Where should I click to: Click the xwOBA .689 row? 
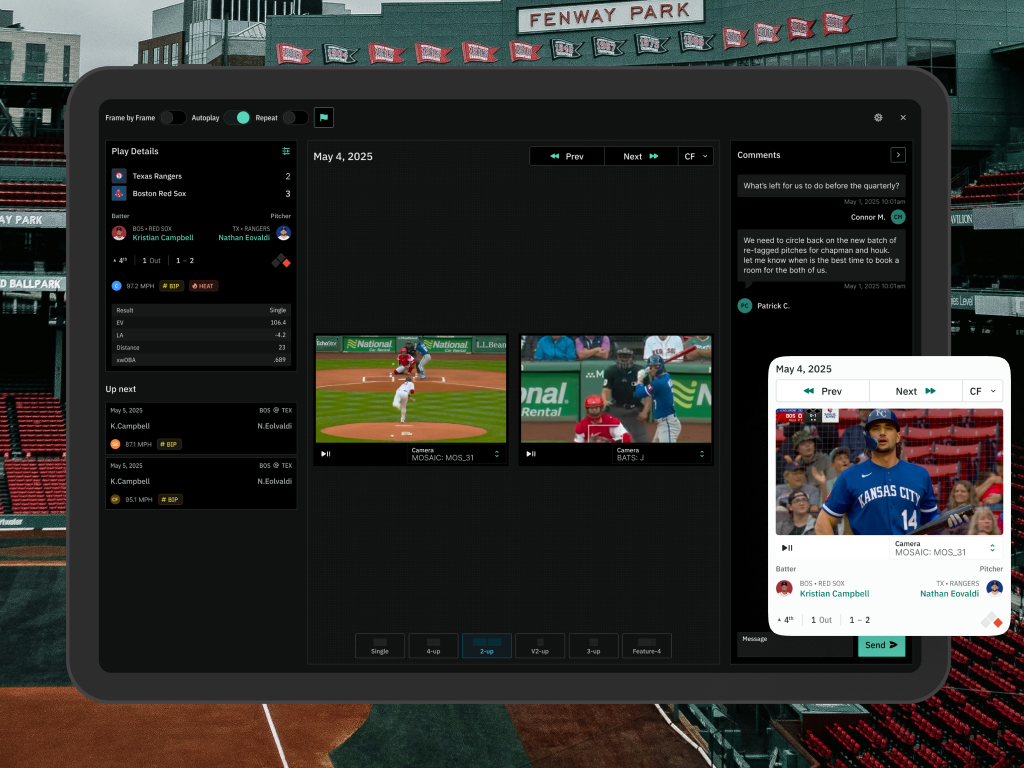pos(201,360)
